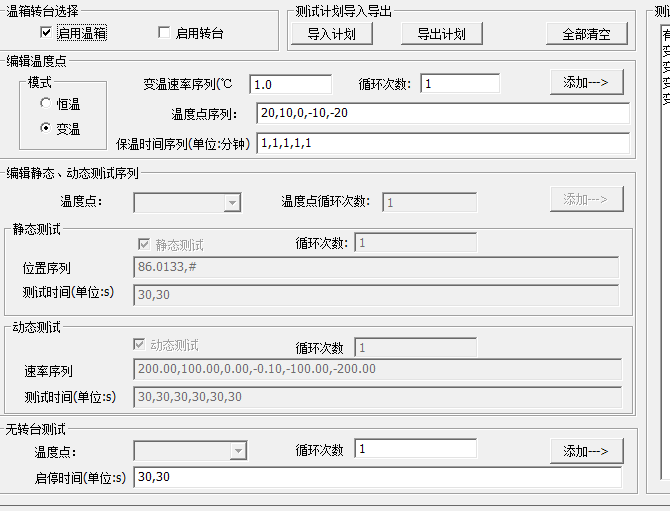Click the 循环次数 field in 编辑温度点
Image resolution: width=670 pixels, height=511 pixels.
pyautogui.click(x=460, y=83)
